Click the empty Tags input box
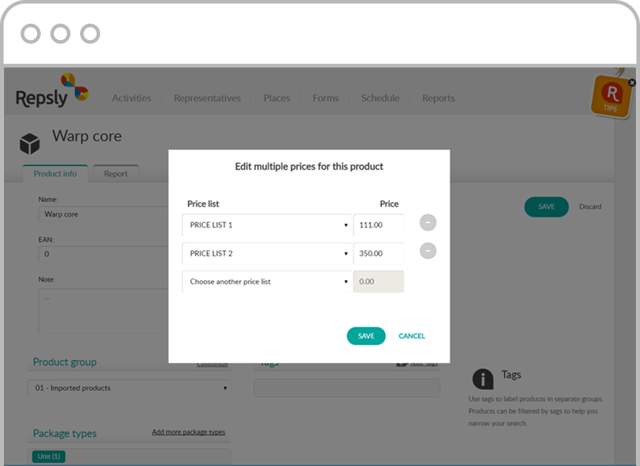This screenshot has height=466, width=640. click(x=347, y=388)
